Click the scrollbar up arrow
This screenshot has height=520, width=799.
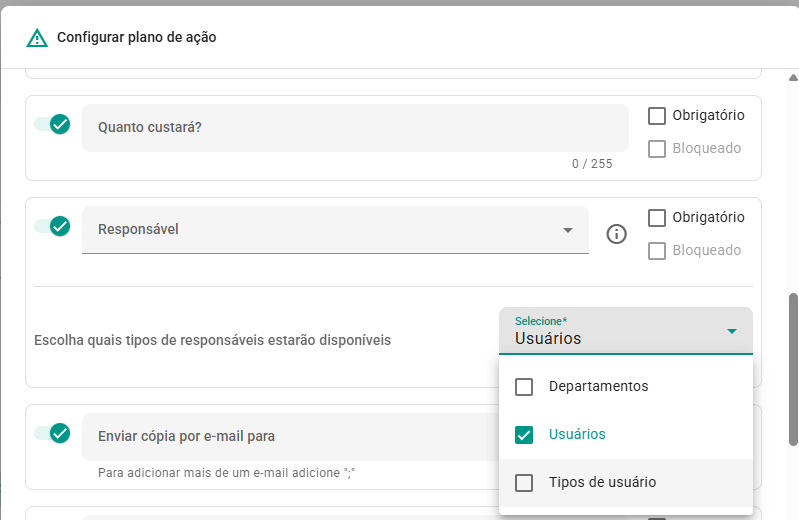click(x=793, y=77)
